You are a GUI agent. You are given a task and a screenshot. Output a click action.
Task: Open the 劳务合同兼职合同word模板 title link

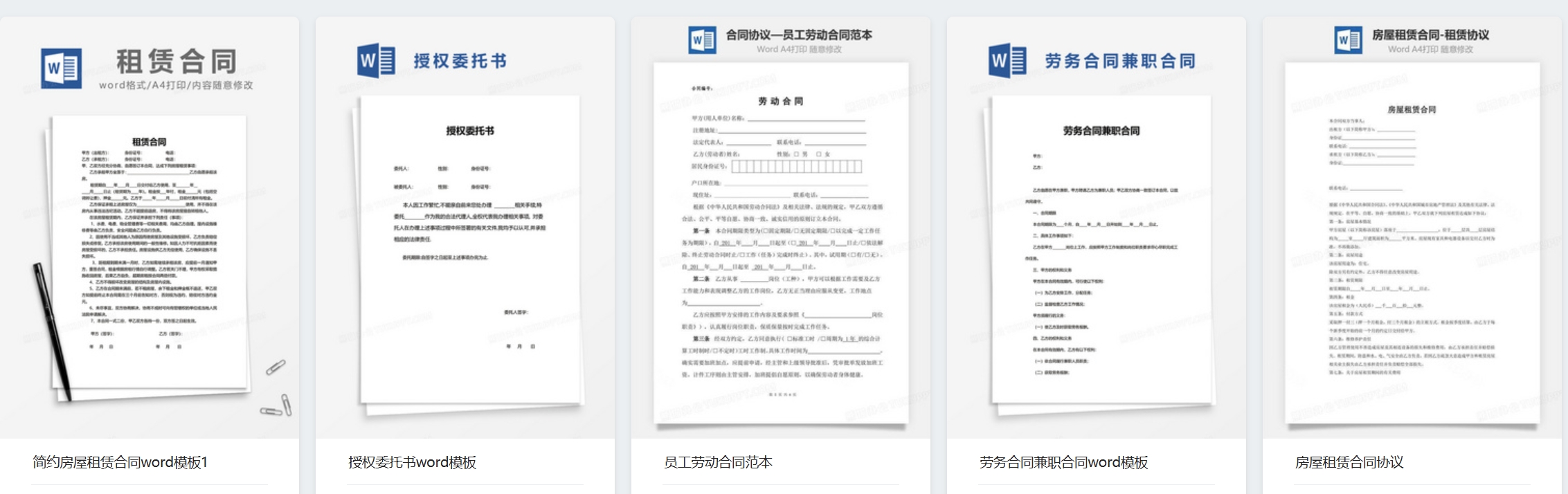click(x=1063, y=462)
